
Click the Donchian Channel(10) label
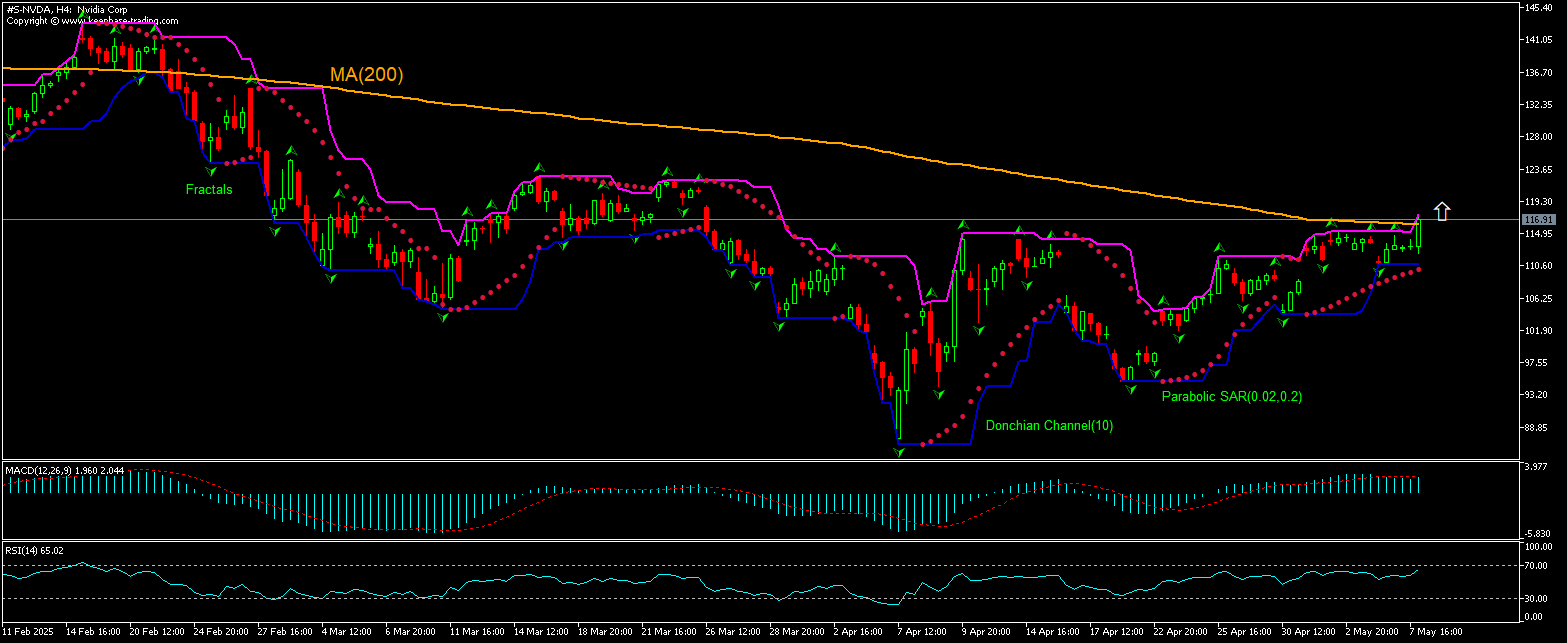click(x=1048, y=425)
